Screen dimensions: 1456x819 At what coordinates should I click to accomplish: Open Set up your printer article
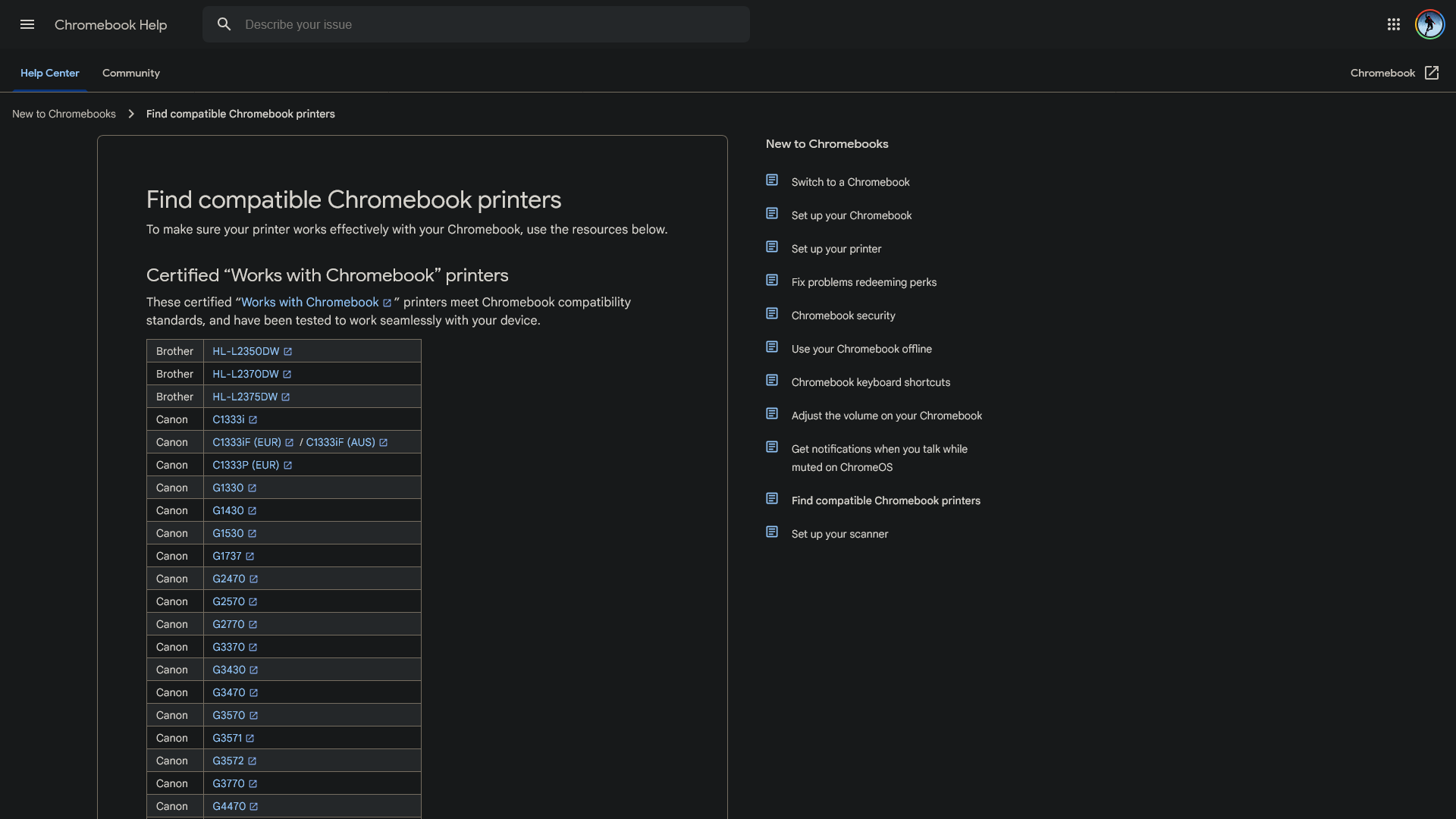point(836,249)
